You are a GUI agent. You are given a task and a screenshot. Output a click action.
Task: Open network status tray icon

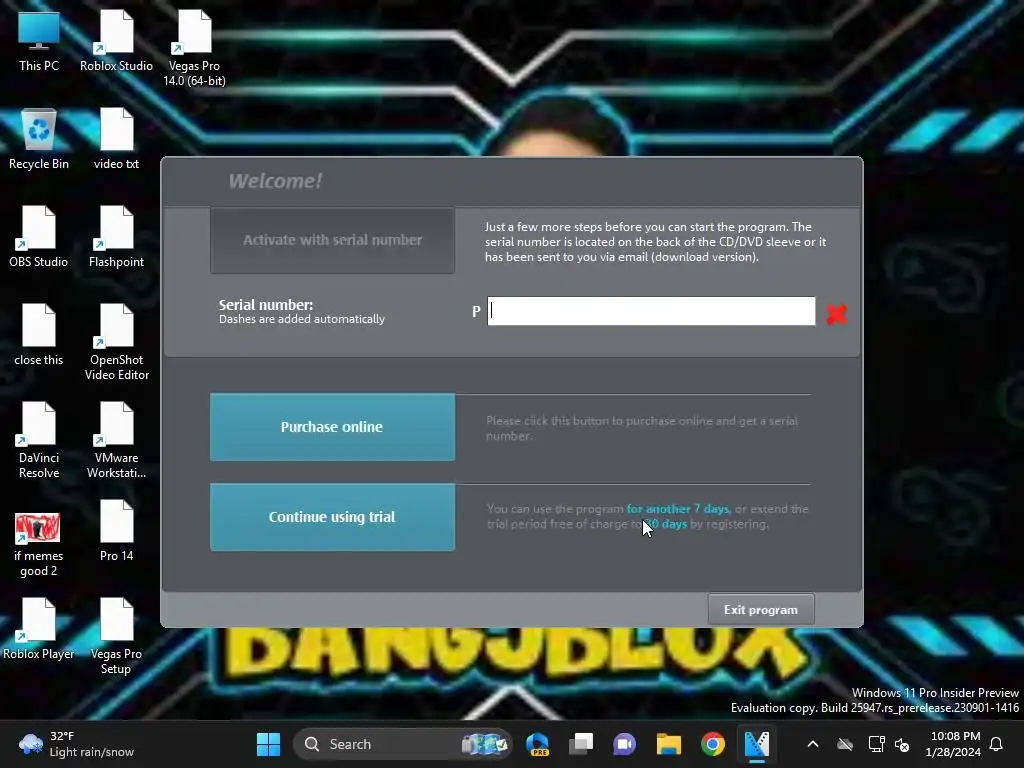point(876,744)
